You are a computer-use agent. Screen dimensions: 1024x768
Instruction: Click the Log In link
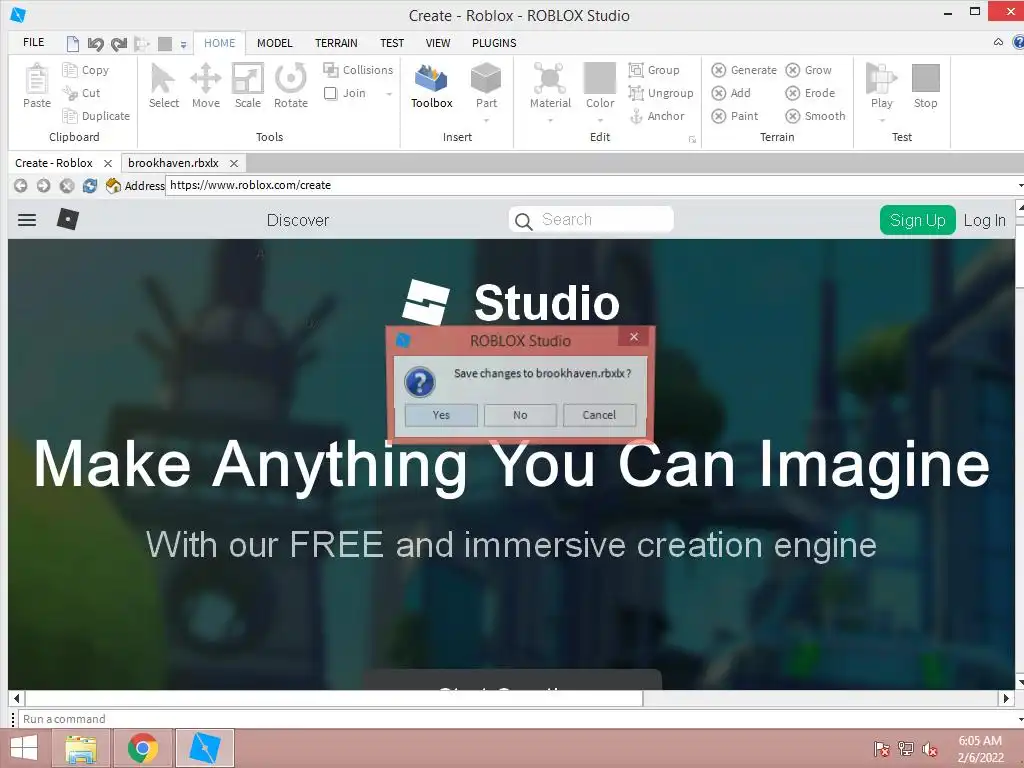click(x=984, y=220)
